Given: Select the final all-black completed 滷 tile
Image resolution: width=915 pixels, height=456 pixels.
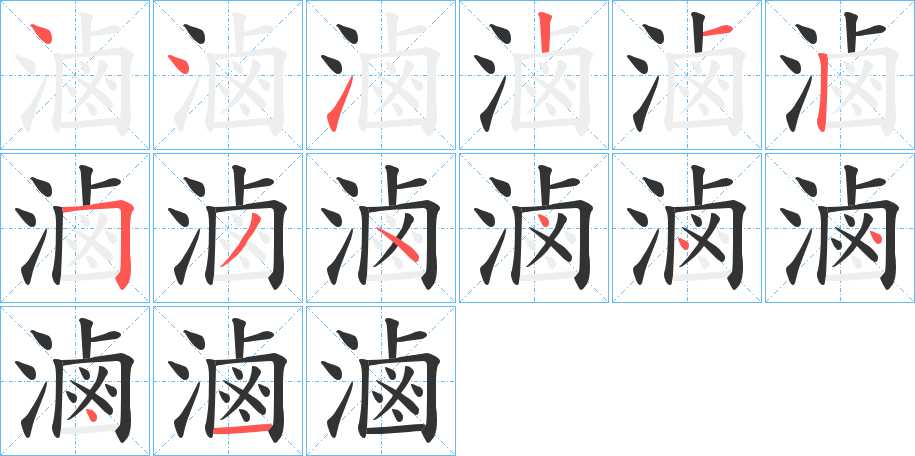Looking at the screenshot, I should (381, 381).
